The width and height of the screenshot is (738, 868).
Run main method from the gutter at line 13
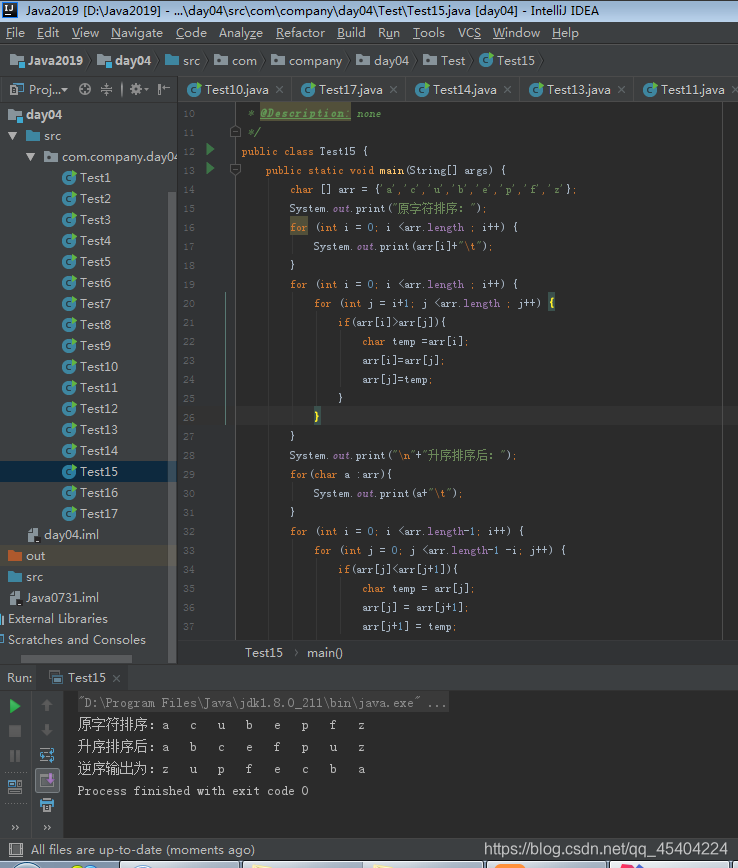tap(210, 168)
